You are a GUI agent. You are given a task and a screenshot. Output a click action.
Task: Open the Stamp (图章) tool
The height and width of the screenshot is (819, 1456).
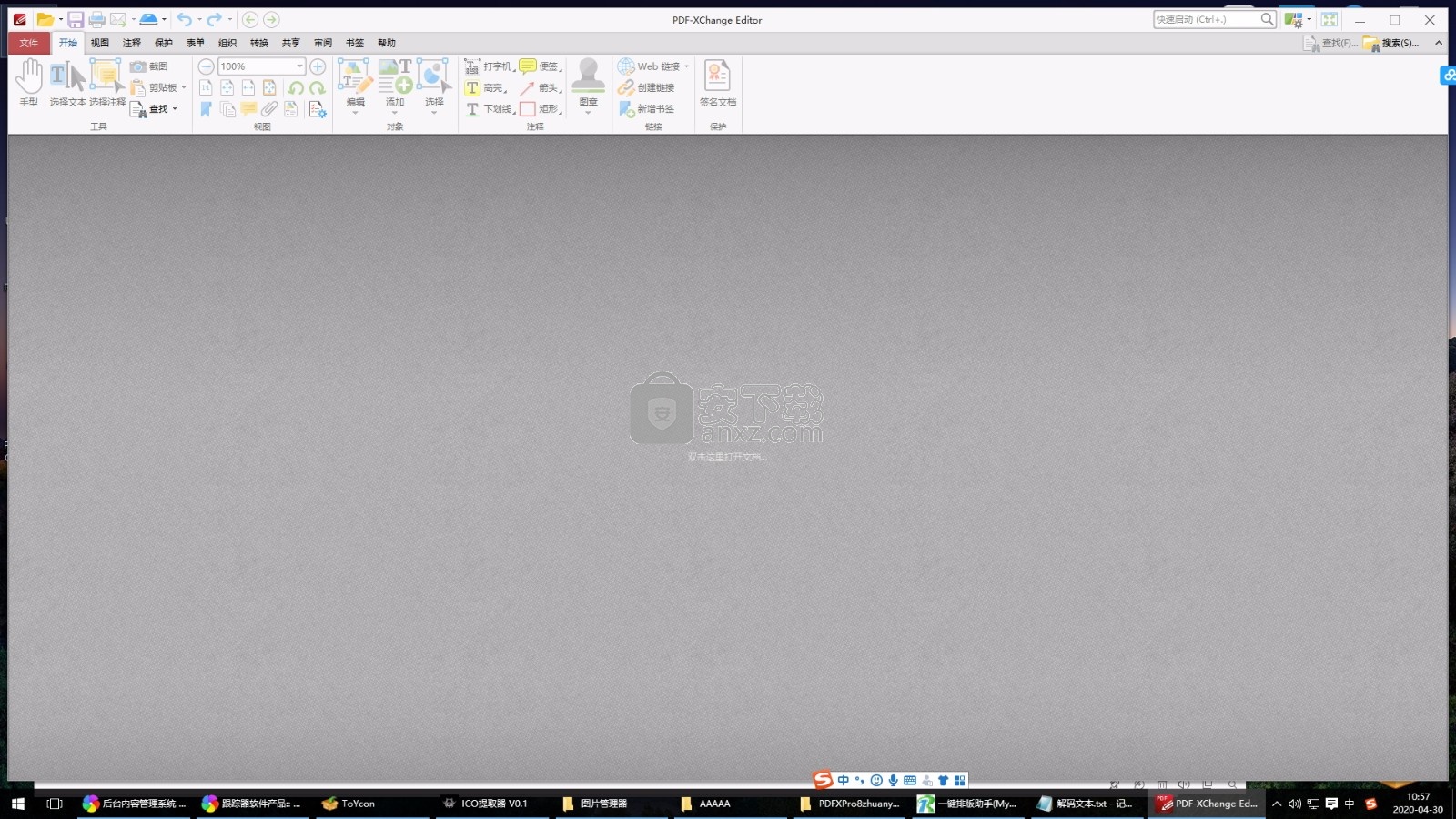(589, 86)
